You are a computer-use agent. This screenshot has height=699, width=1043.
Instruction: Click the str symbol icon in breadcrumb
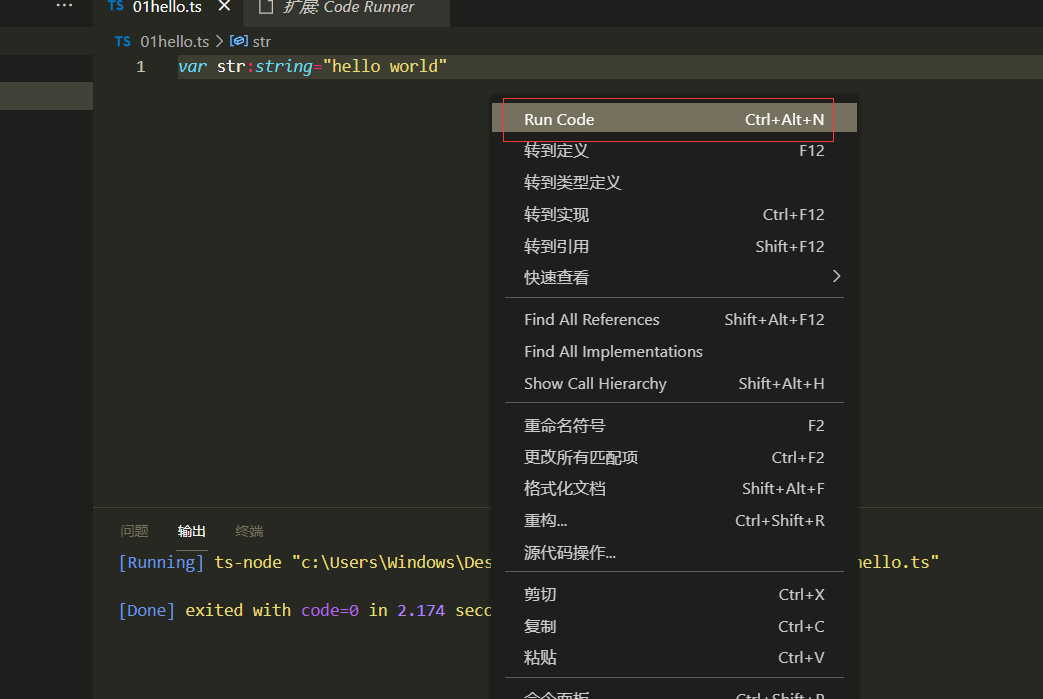239,41
